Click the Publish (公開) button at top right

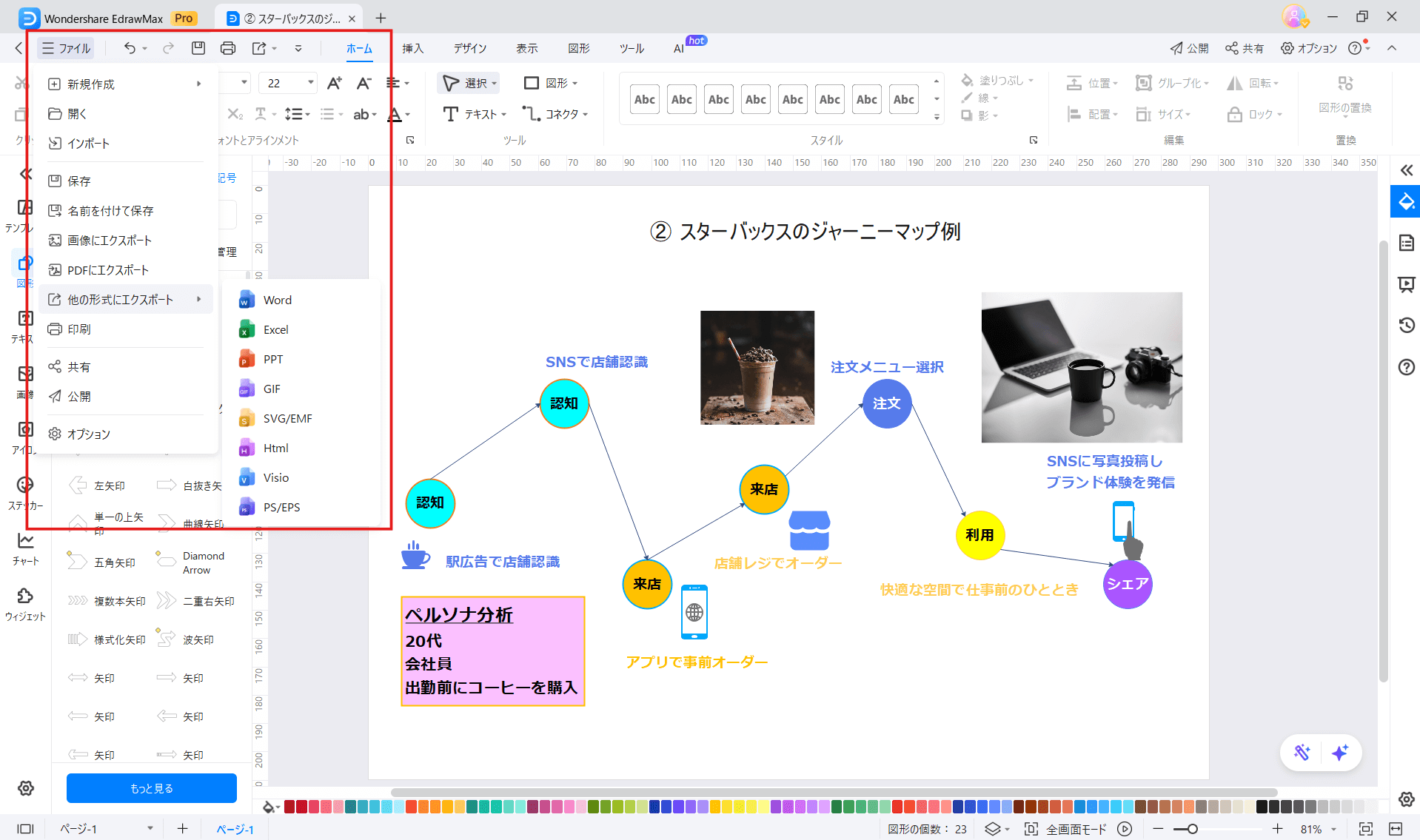[1189, 48]
